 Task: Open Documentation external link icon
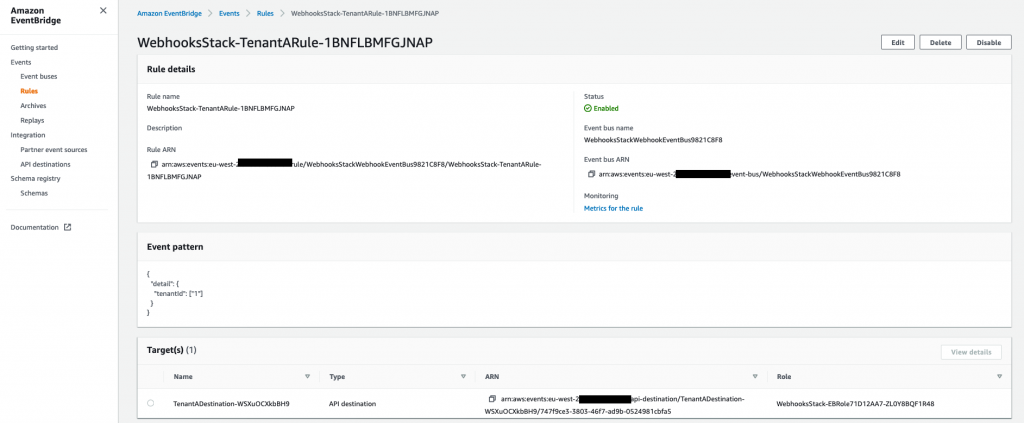click(x=67, y=227)
